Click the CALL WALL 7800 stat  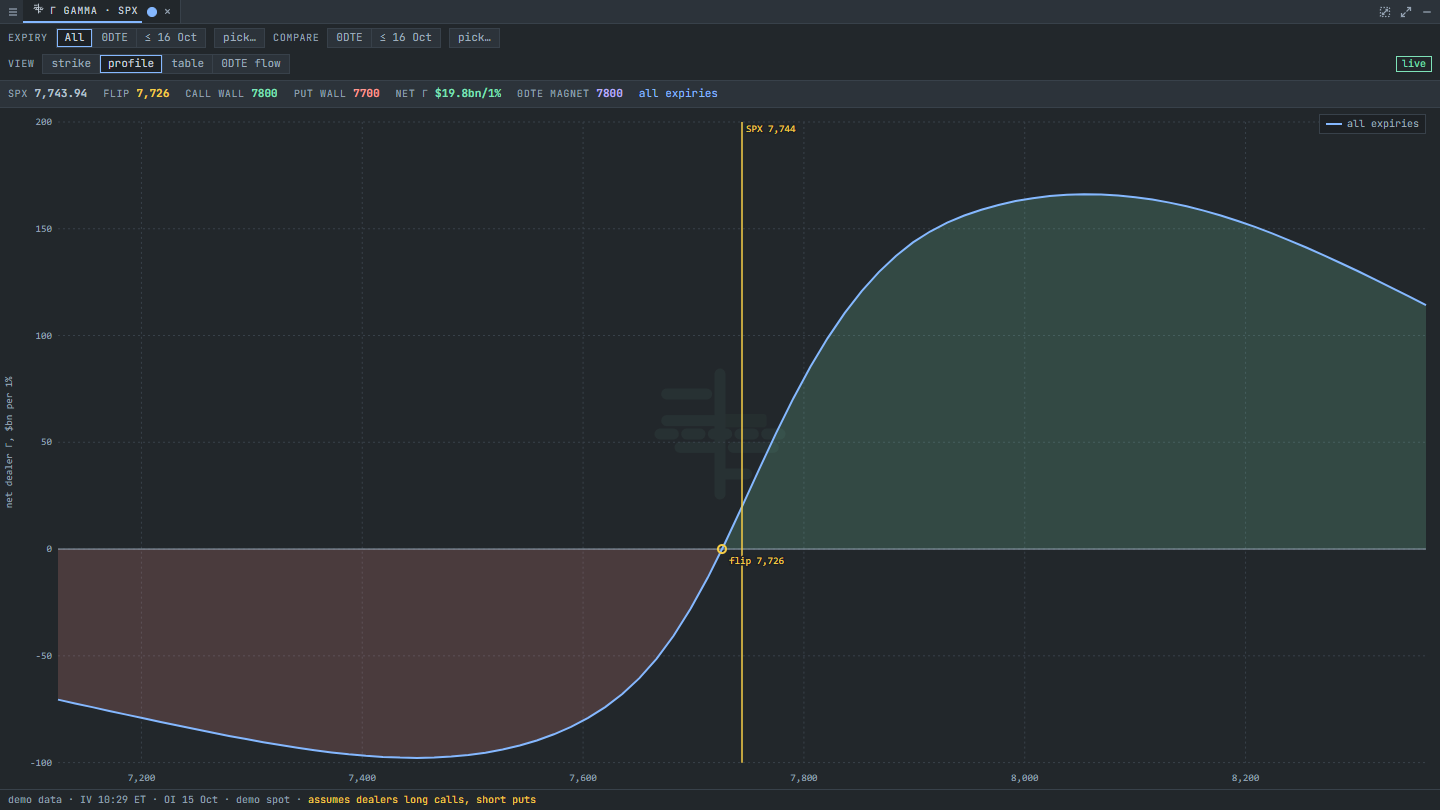click(231, 94)
